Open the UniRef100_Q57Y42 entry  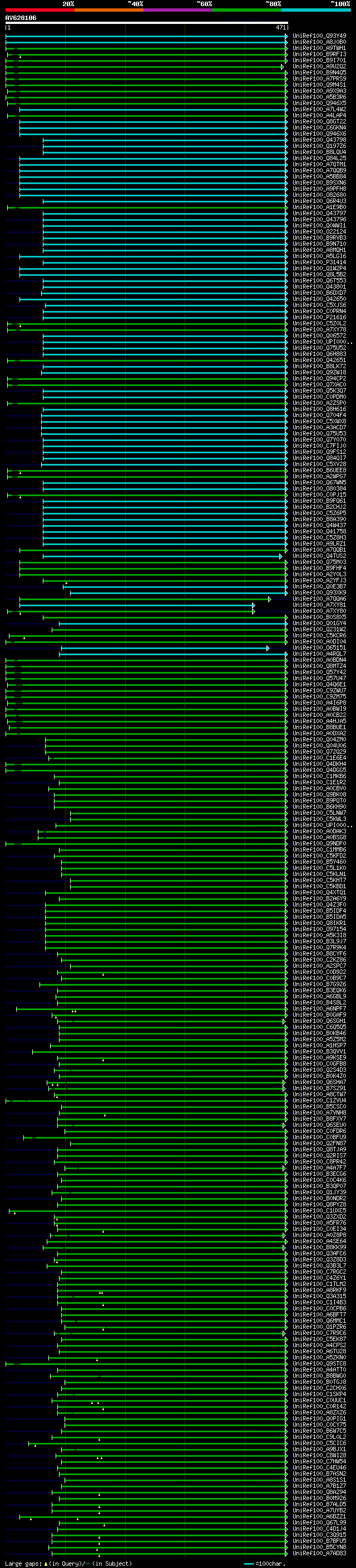pos(319,672)
